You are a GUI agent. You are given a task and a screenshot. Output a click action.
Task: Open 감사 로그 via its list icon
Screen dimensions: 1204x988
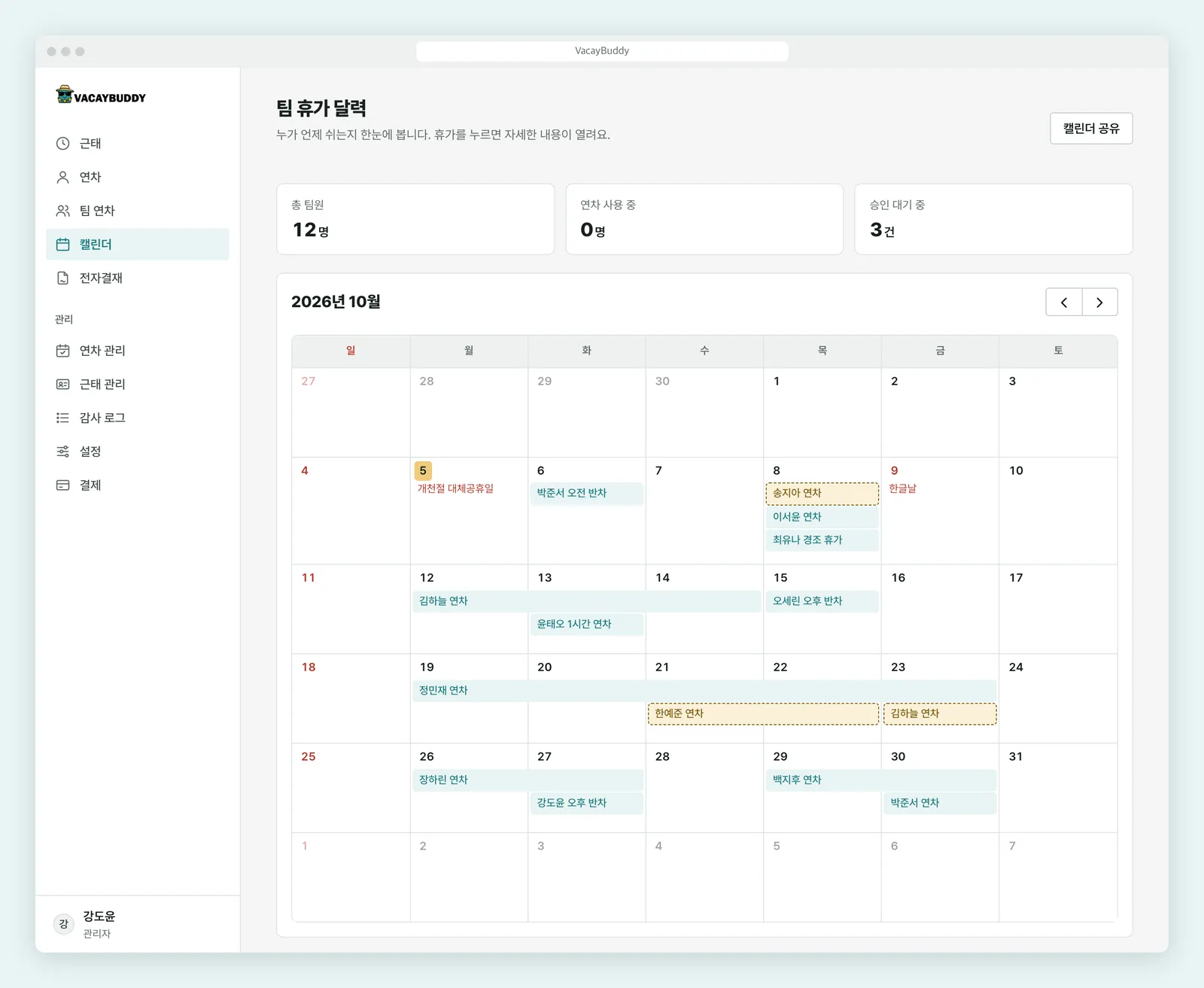click(63, 418)
